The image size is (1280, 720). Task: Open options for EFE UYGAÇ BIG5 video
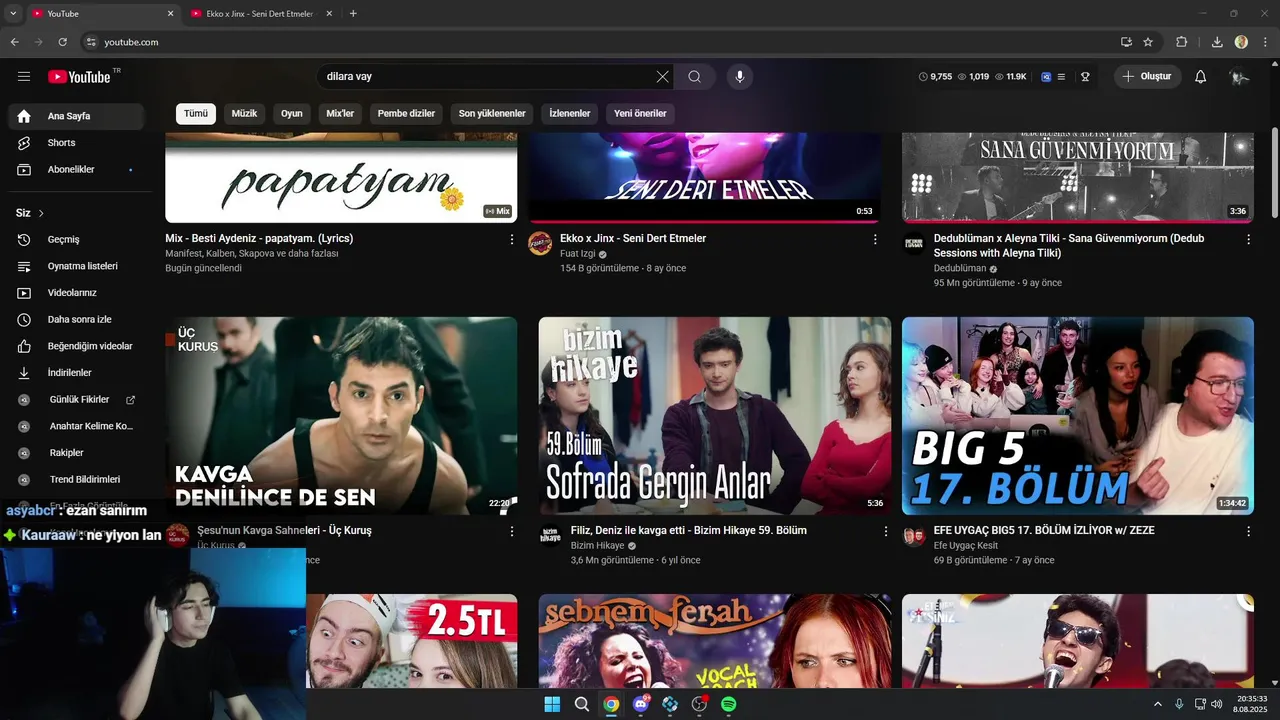[x=1248, y=532]
